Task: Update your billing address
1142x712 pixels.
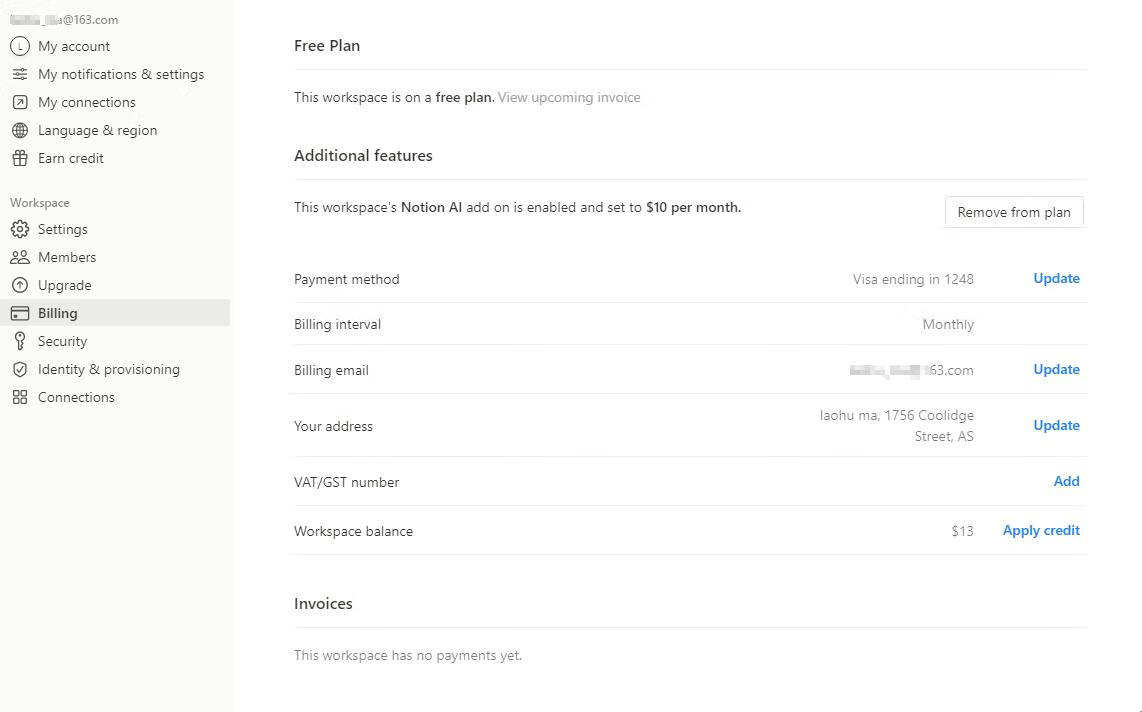Action: coord(1056,425)
